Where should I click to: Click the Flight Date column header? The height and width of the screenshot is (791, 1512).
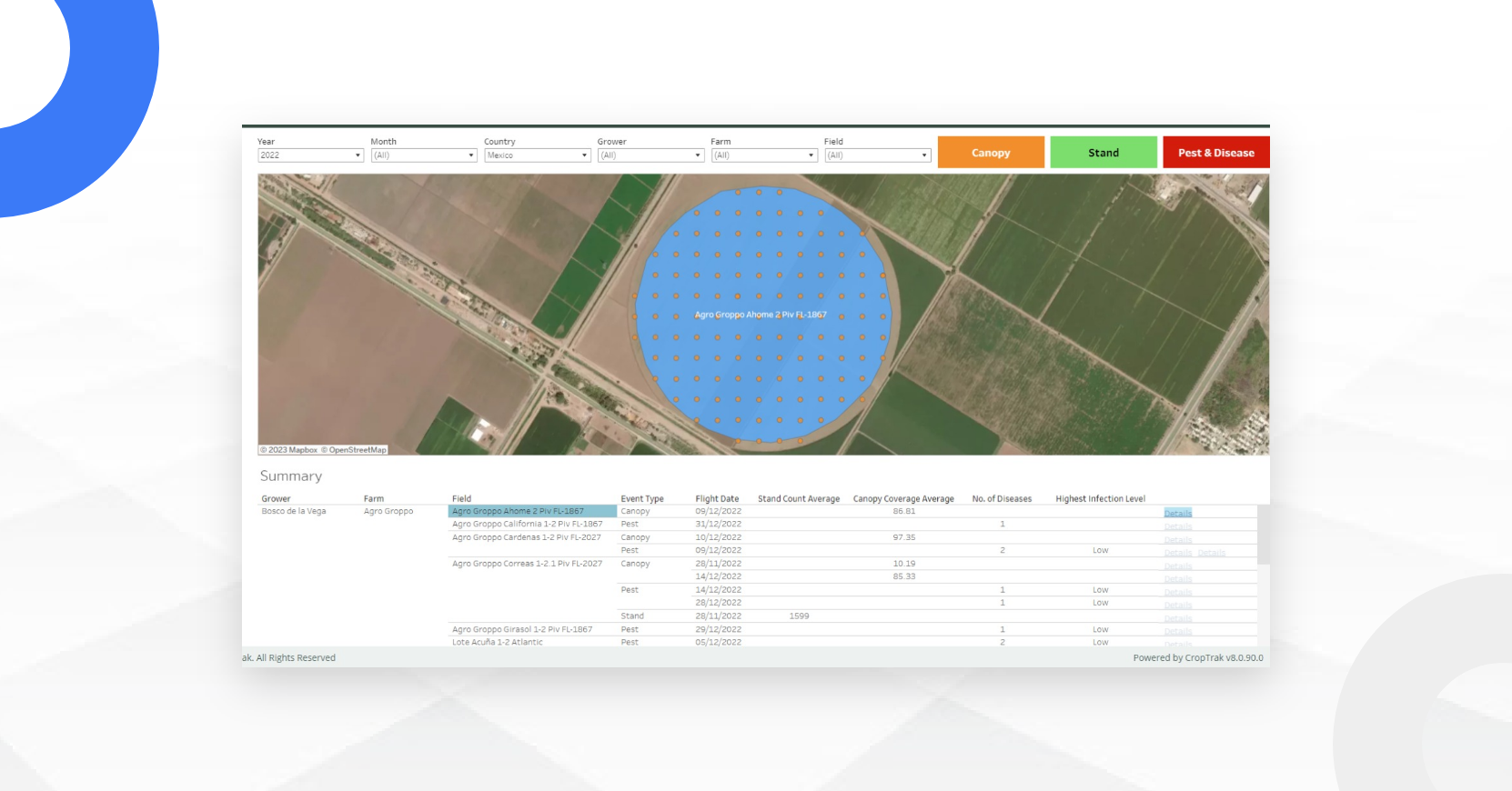(x=717, y=499)
